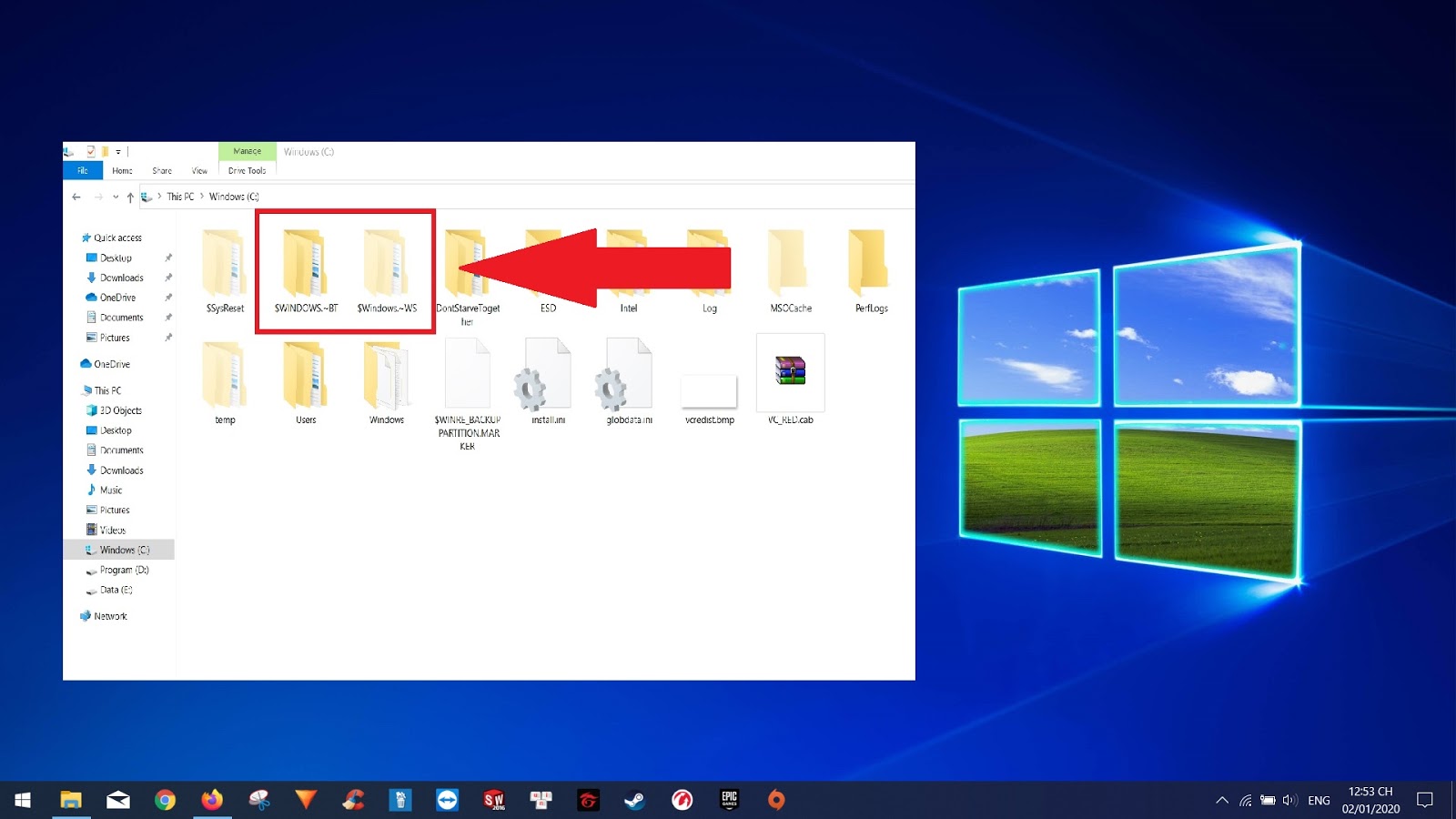1456x819 pixels.
Task: Open the $SysReset folder
Action: point(225,271)
